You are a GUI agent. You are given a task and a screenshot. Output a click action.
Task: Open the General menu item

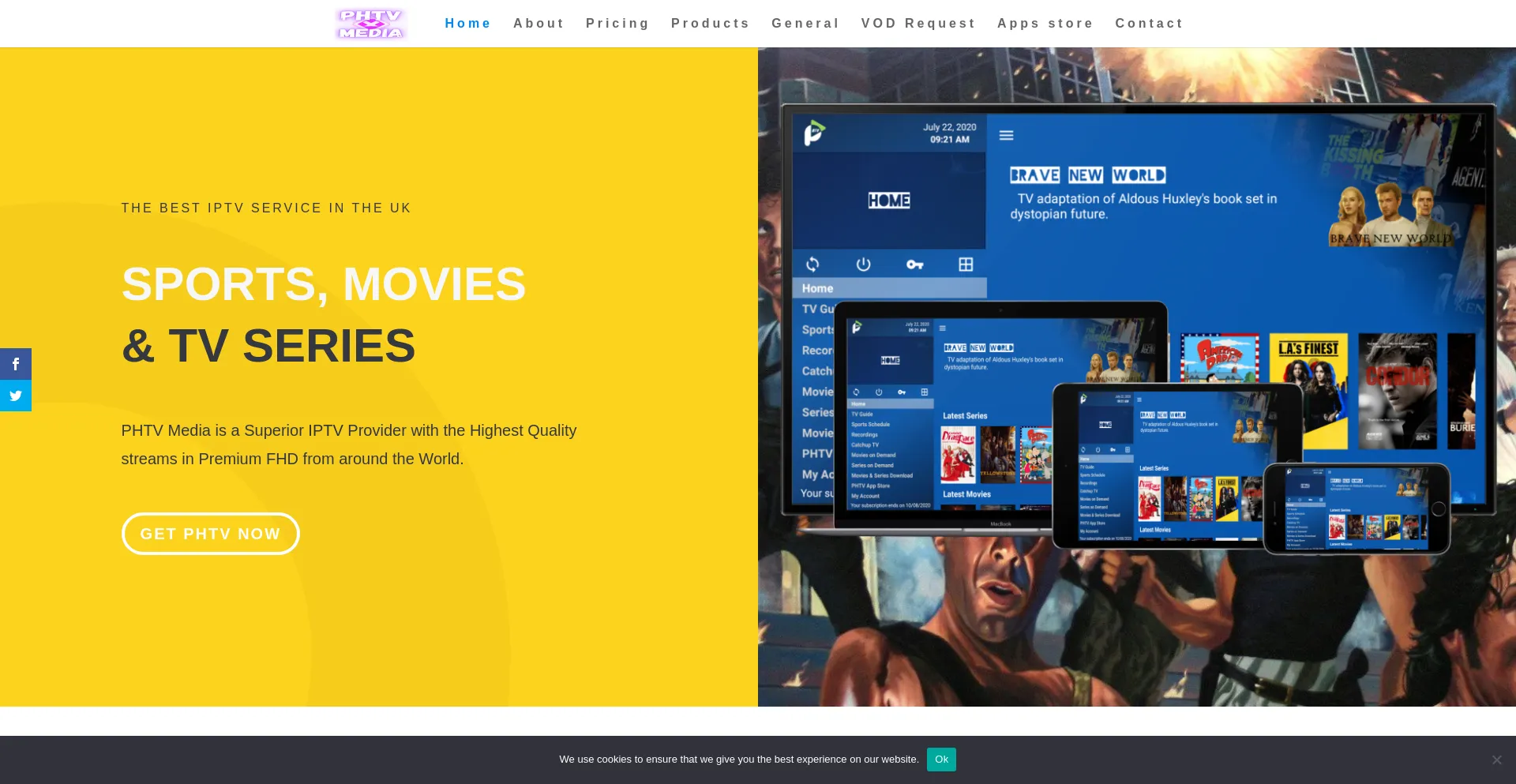coord(805,24)
